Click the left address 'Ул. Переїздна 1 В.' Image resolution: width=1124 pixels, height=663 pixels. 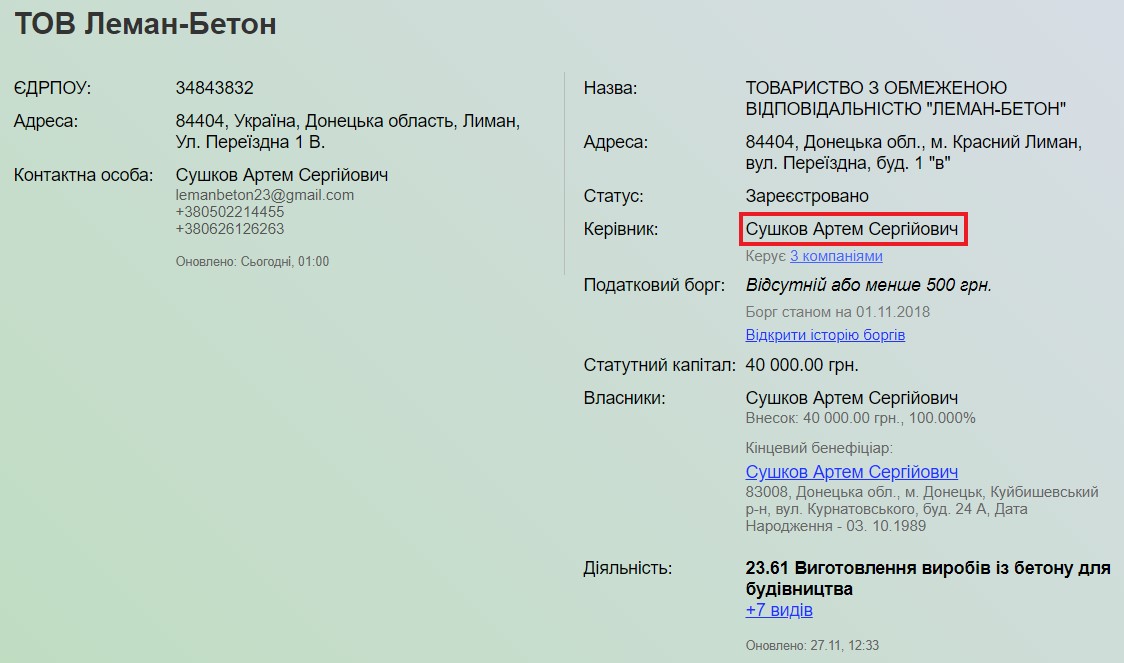pos(250,142)
